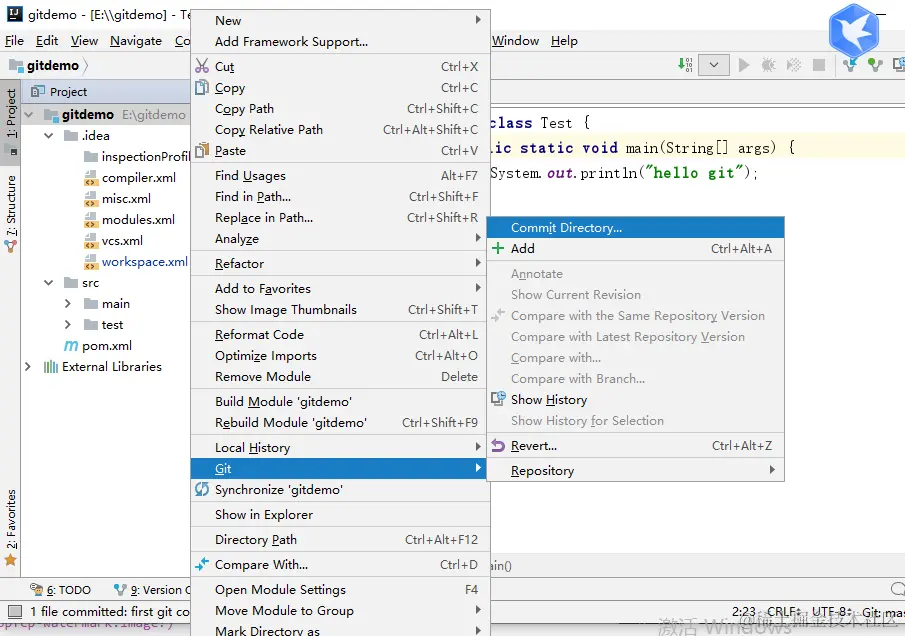Click the Version Control branch icon
This screenshot has width=905, height=636.
point(120,589)
